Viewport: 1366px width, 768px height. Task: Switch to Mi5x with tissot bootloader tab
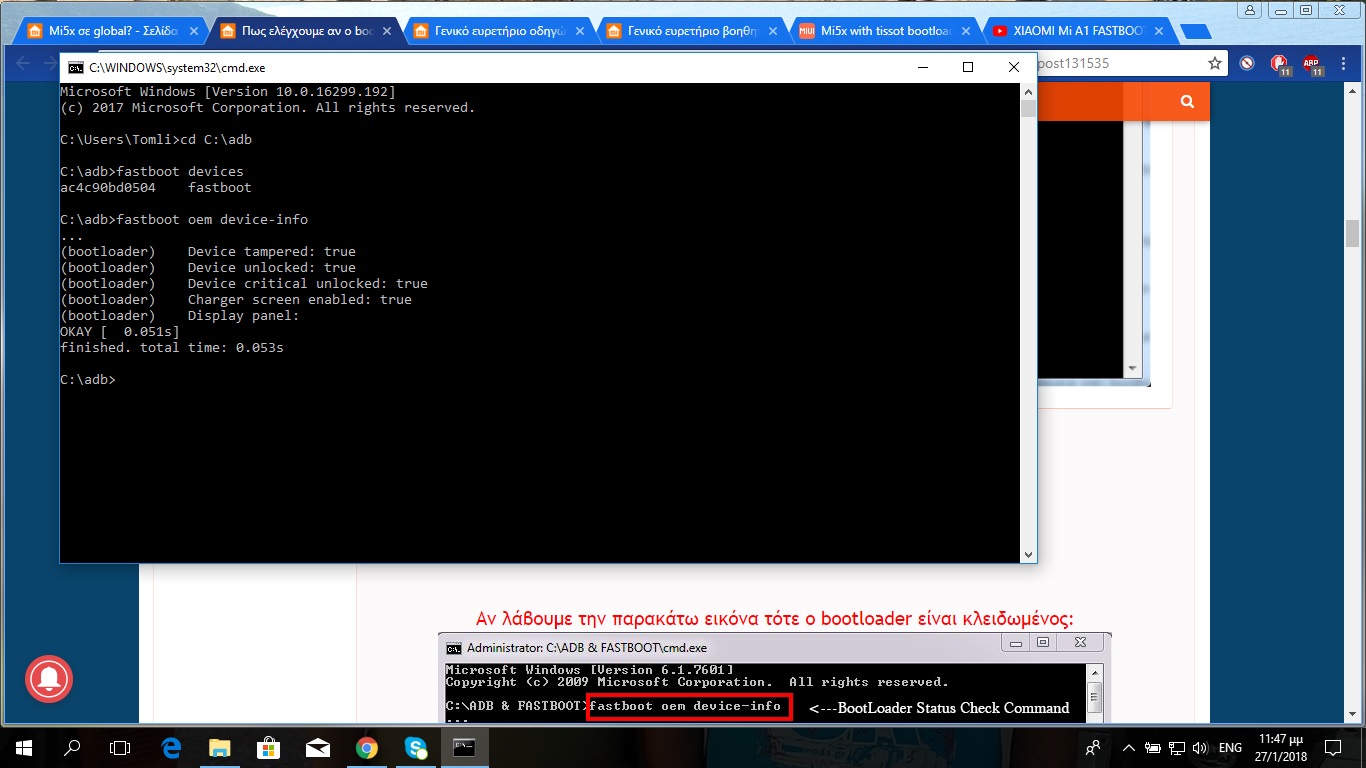coord(880,31)
